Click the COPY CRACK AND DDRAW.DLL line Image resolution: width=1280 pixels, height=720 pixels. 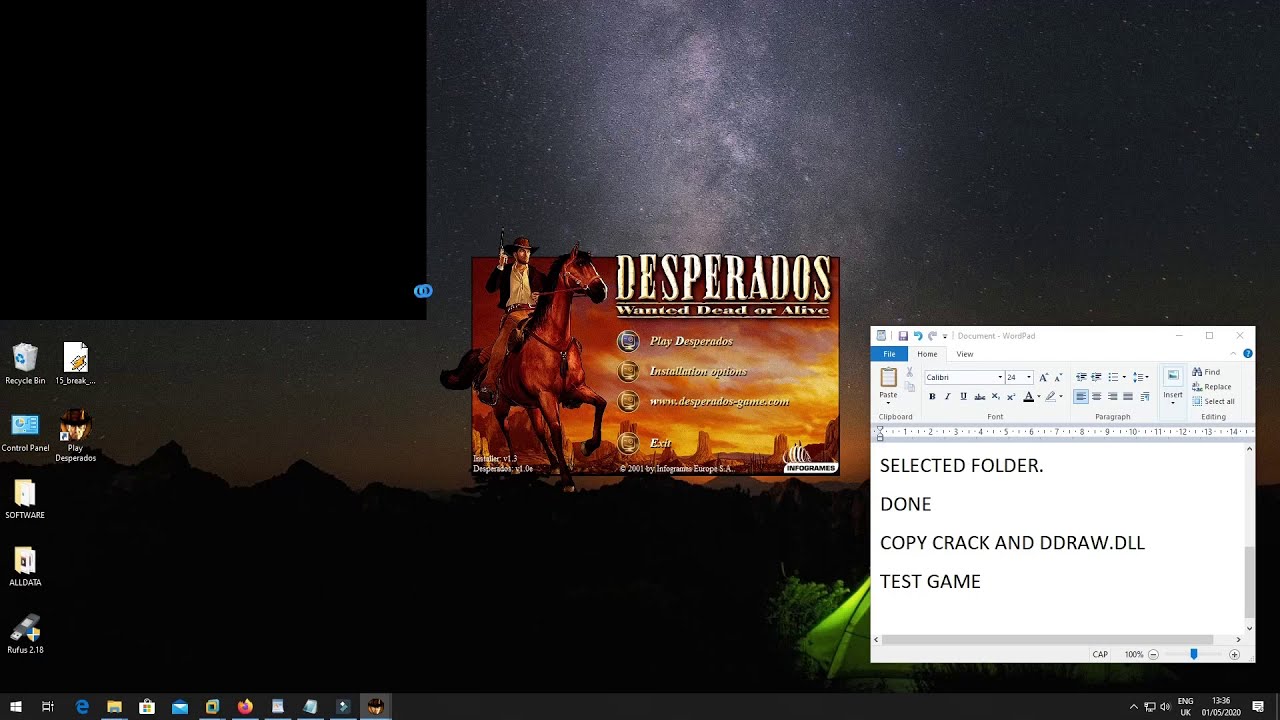point(1012,543)
